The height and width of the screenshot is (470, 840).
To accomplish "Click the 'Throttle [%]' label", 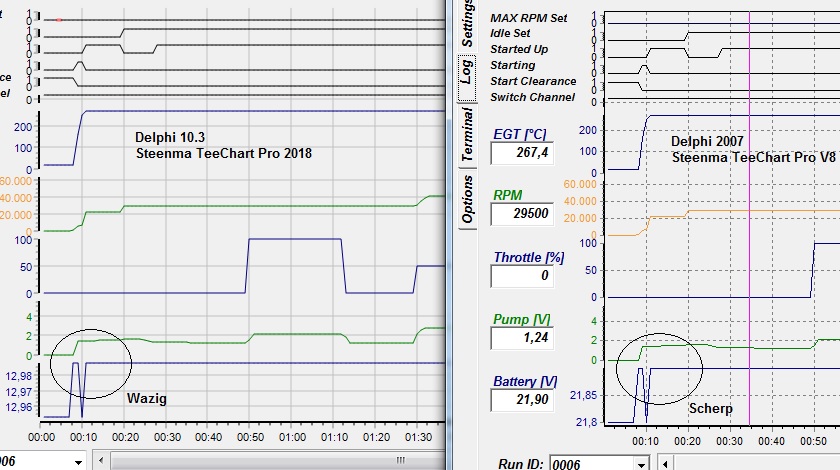I will 529,257.
